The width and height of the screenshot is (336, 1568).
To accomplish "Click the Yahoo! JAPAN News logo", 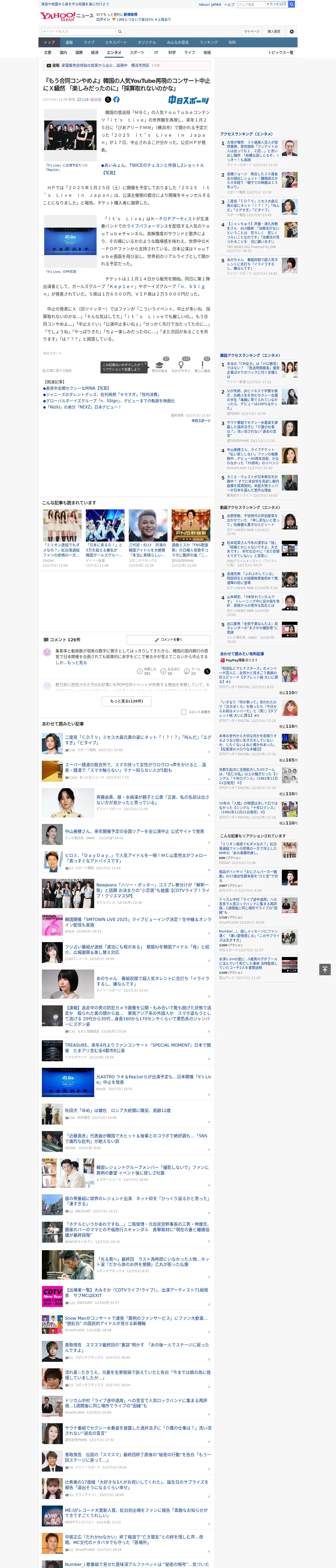I will click(66, 16).
